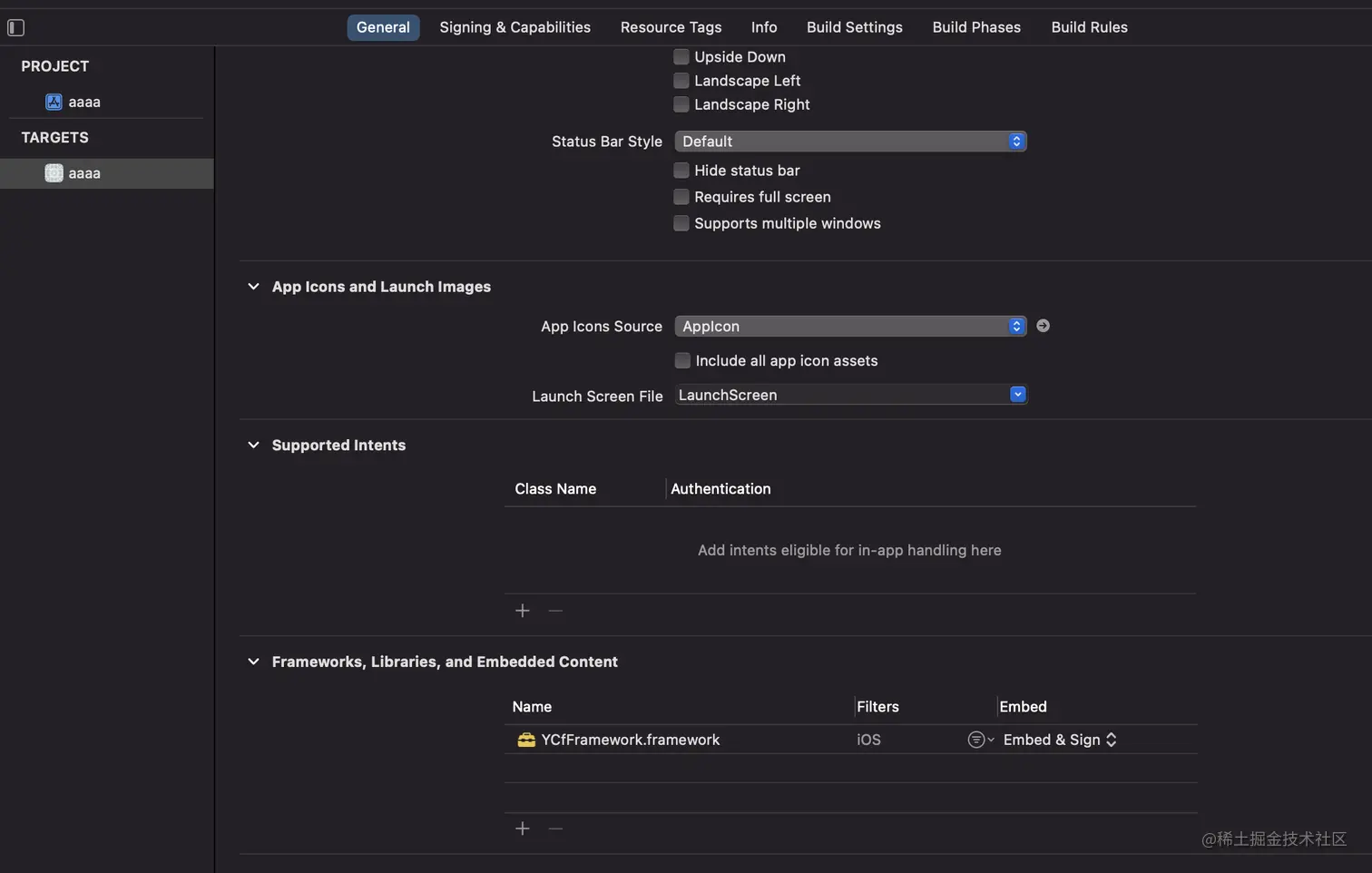Open Build Rules tab
Image resolution: width=1372 pixels, height=873 pixels.
point(1089,27)
